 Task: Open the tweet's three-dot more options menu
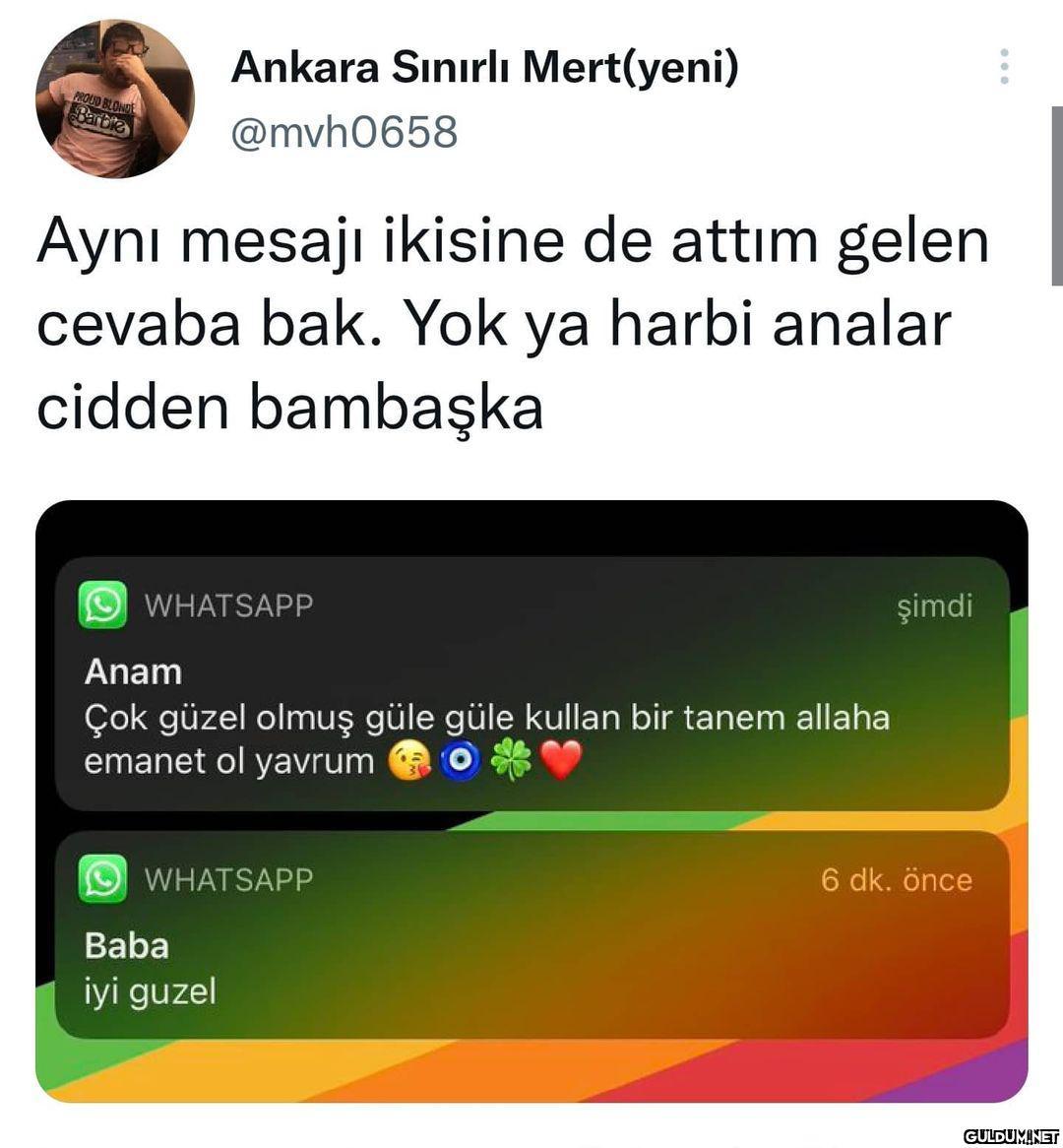[1004, 67]
